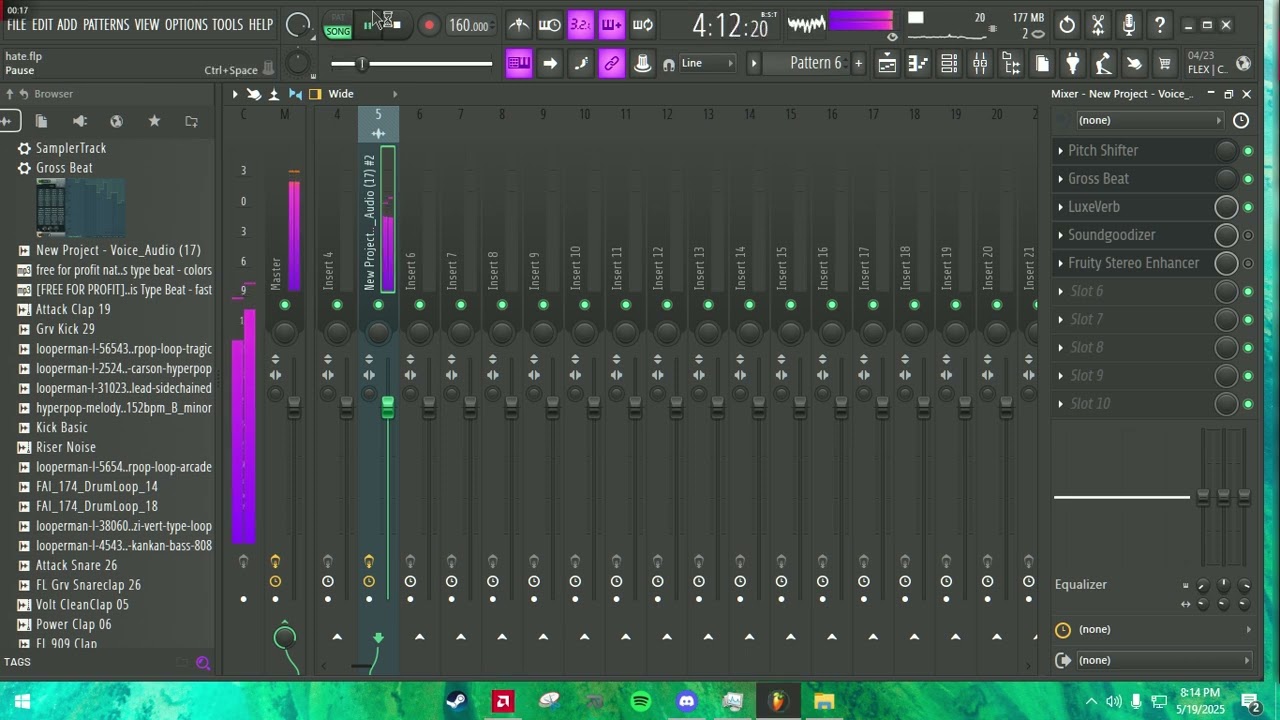Screen dimensions: 1280x720
Task: Toggle typing keyboard to piano
Action: point(519,63)
